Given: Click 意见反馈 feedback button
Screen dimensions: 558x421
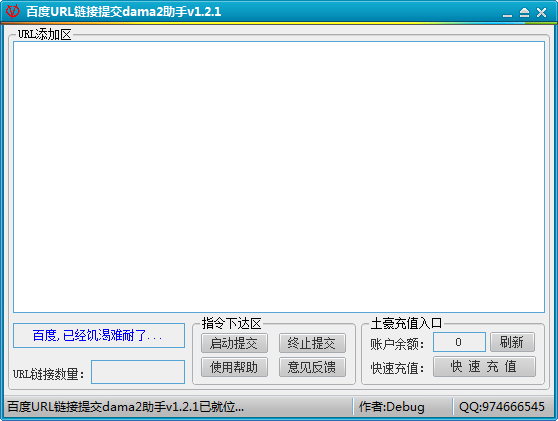Looking at the screenshot, I should pyautogui.click(x=312, y=367).
